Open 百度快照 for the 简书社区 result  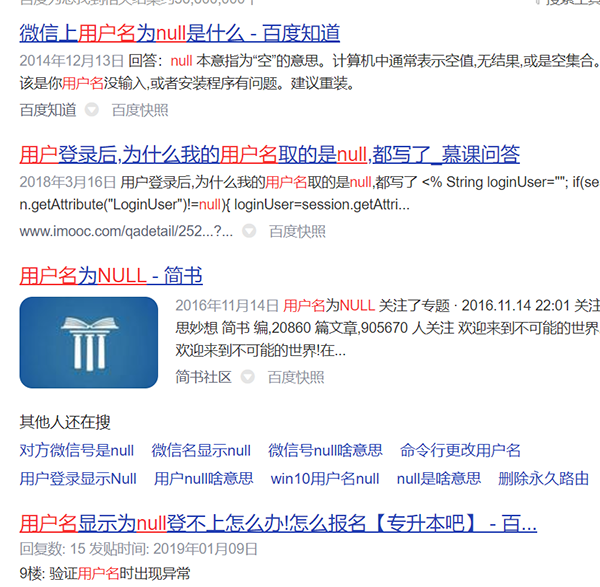(296, 377)
